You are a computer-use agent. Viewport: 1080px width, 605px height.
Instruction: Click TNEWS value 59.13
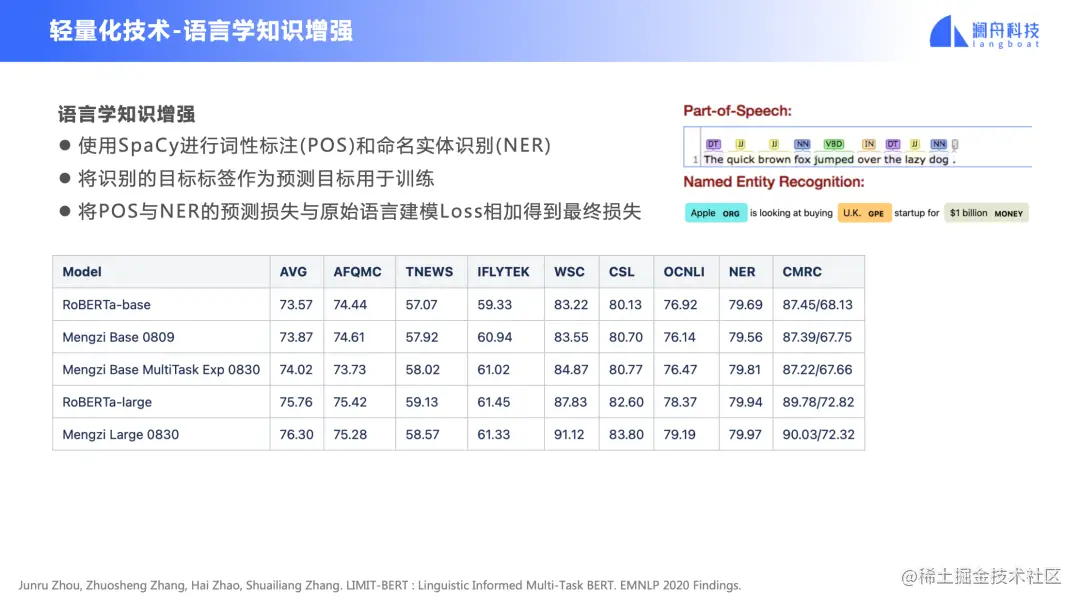click(422, 402)
